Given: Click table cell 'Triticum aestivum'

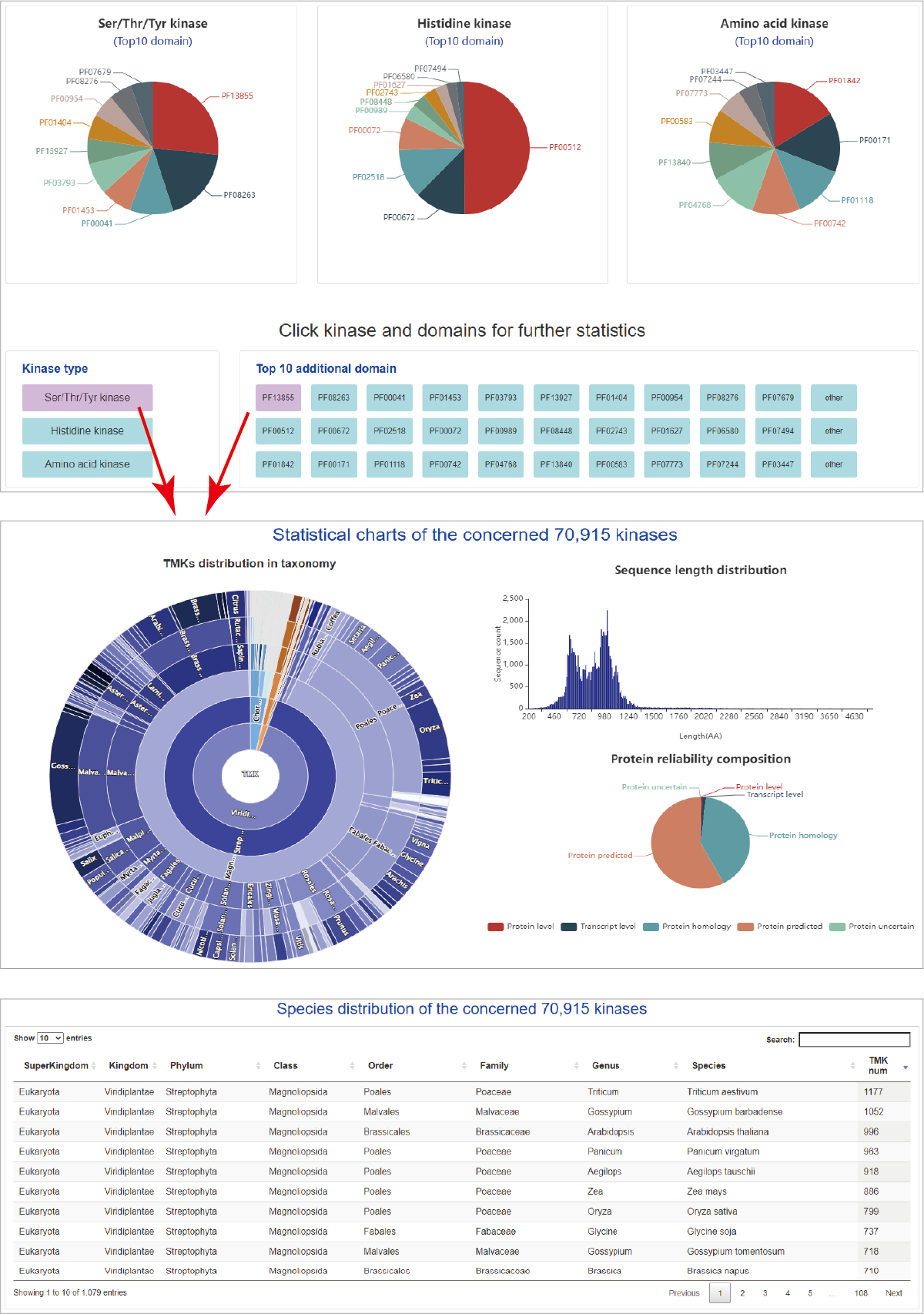Looking at the screenshot, I should 722,1091.
